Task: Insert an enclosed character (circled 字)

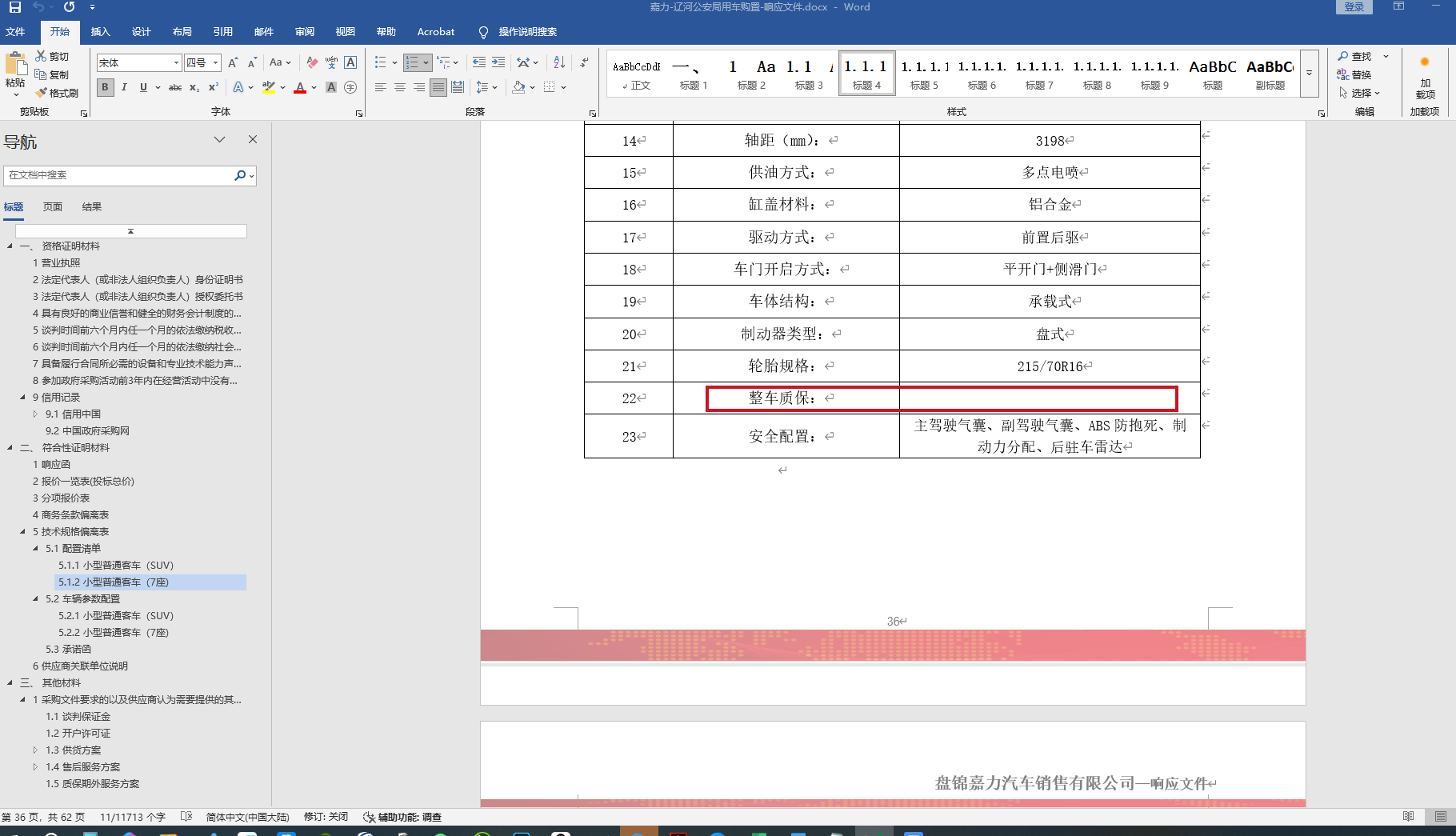Action: click(350, 87)
